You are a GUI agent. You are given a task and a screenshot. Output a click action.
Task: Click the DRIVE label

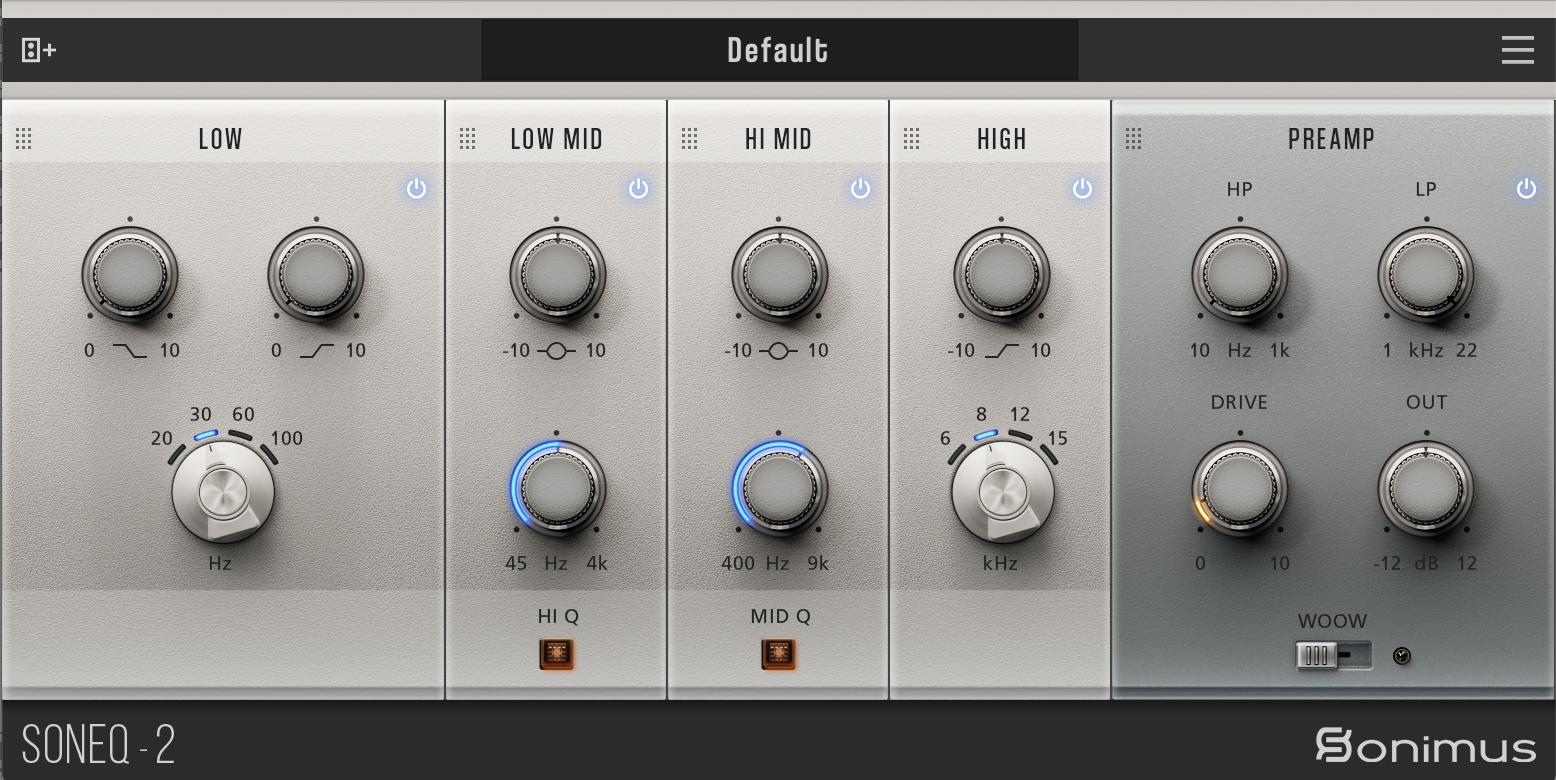[1239, 402]
